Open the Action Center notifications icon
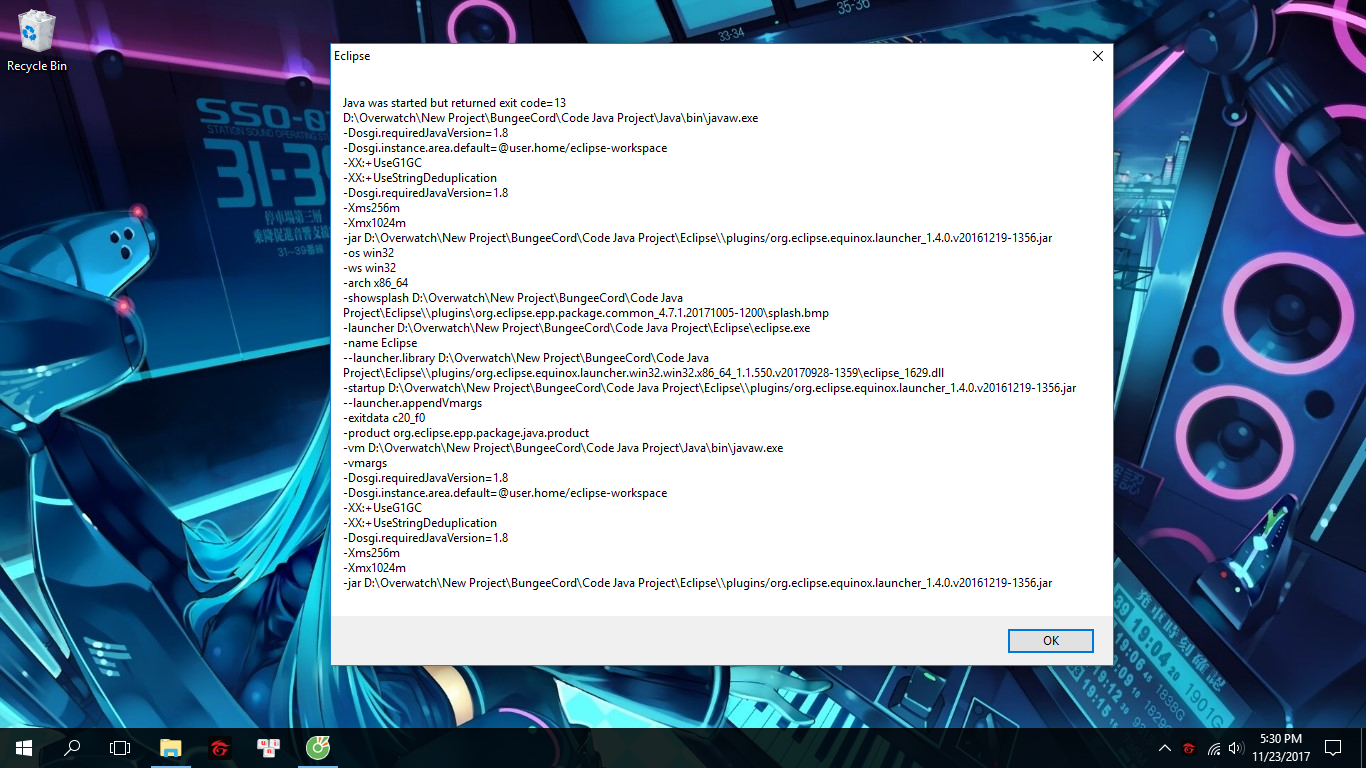The image size is (1366, 768). coord(1332,748)
